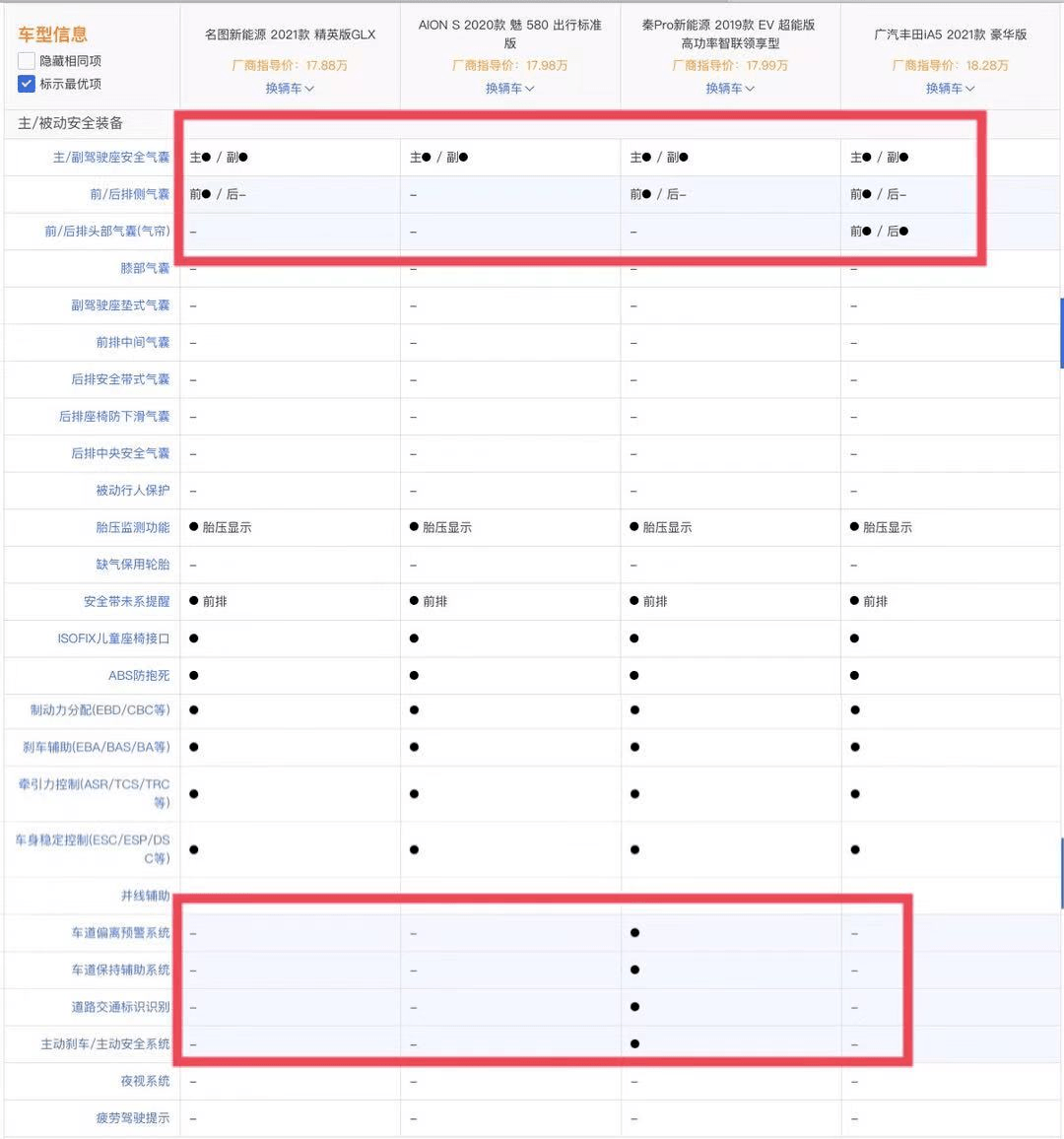Open the 名图新能源 2021款 精英版GLX title
The width and height of the screenshot is (1064, 1139).
(290, 34)
